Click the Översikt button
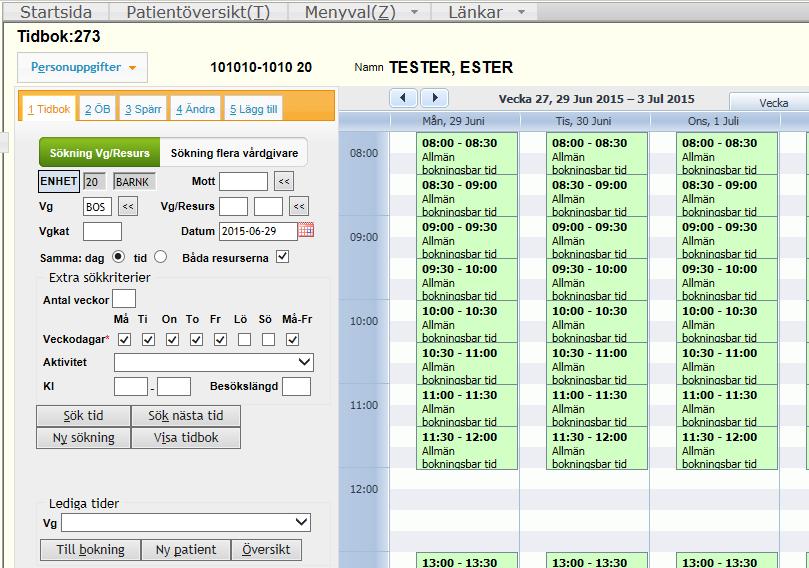809x568 pixels. click(x=266, y=549)
